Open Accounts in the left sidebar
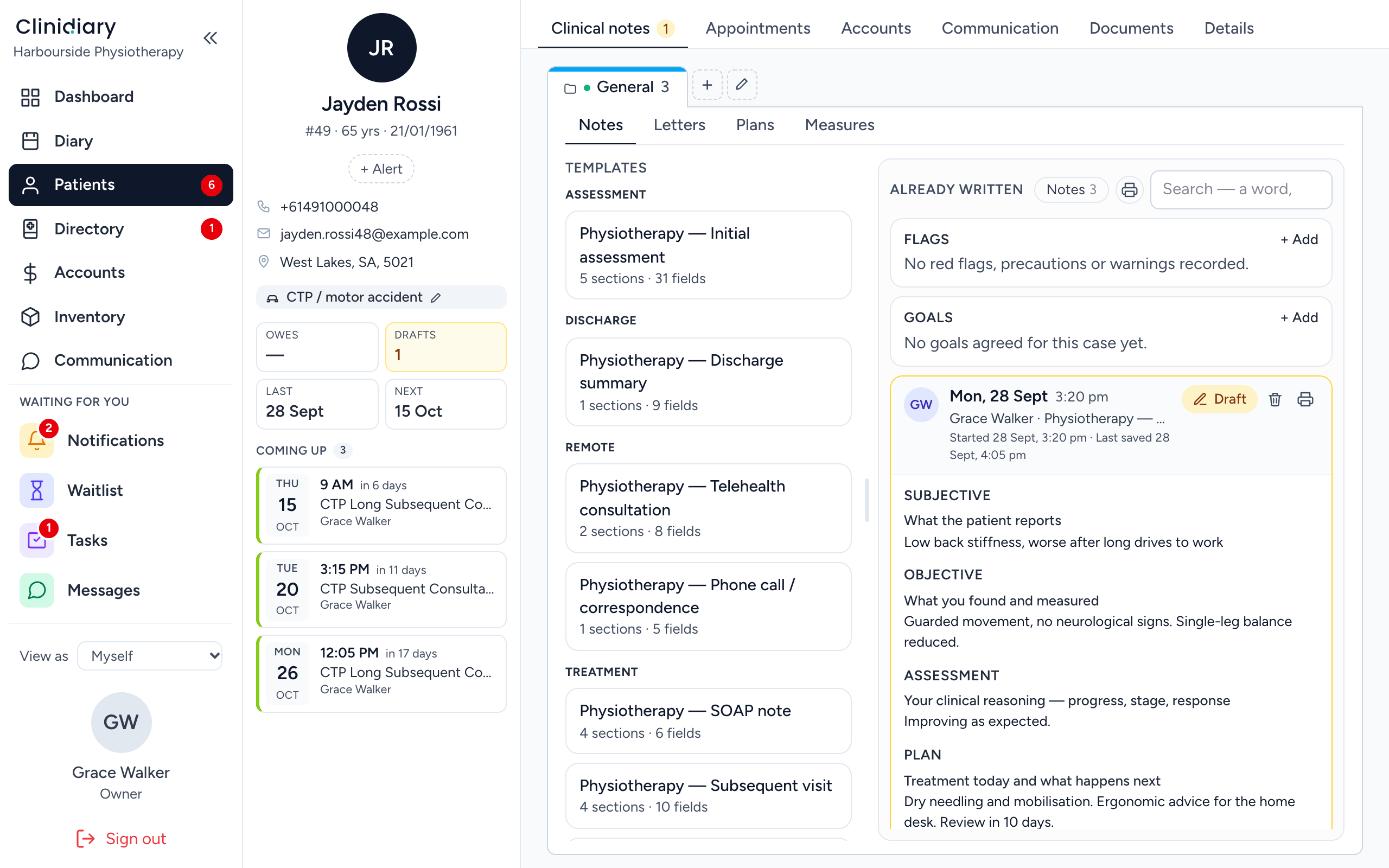Screen dimensions: 1389x868 point(120,273)
